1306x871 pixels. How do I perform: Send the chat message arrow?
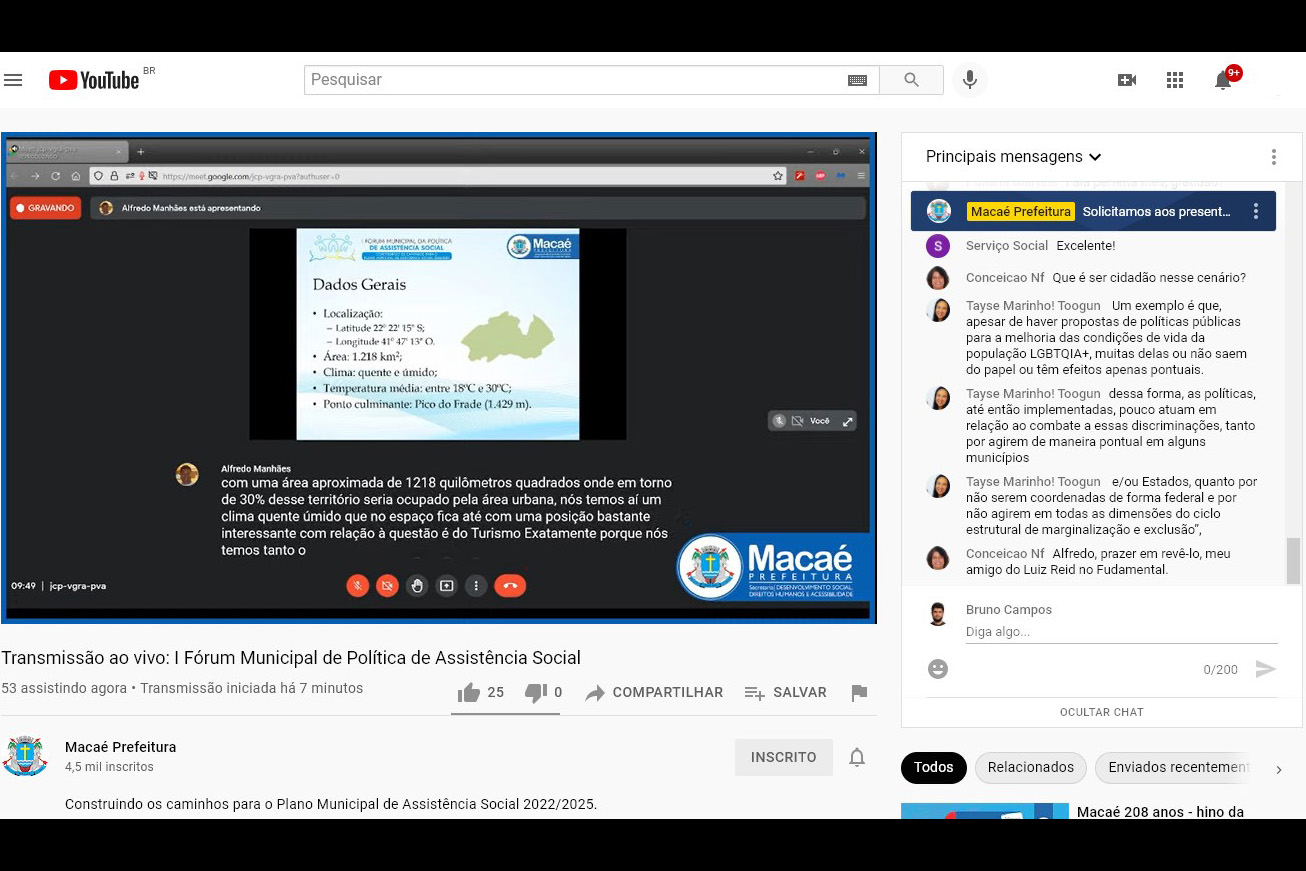coord(1266,669)
